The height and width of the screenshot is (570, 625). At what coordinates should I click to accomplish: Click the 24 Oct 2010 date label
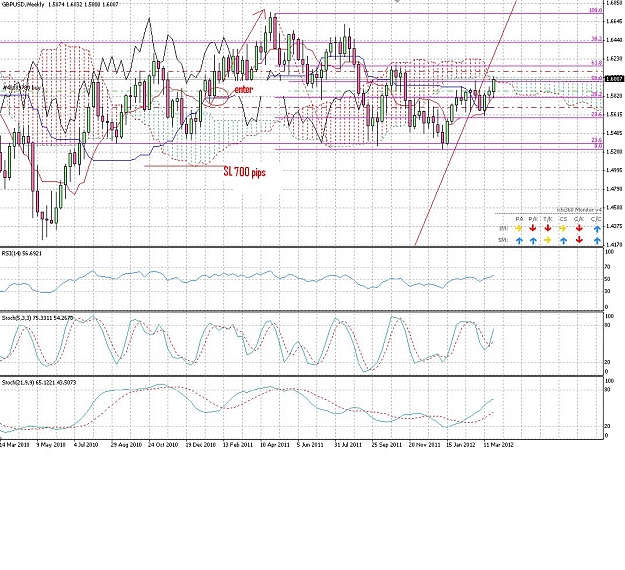pos(163,444)
